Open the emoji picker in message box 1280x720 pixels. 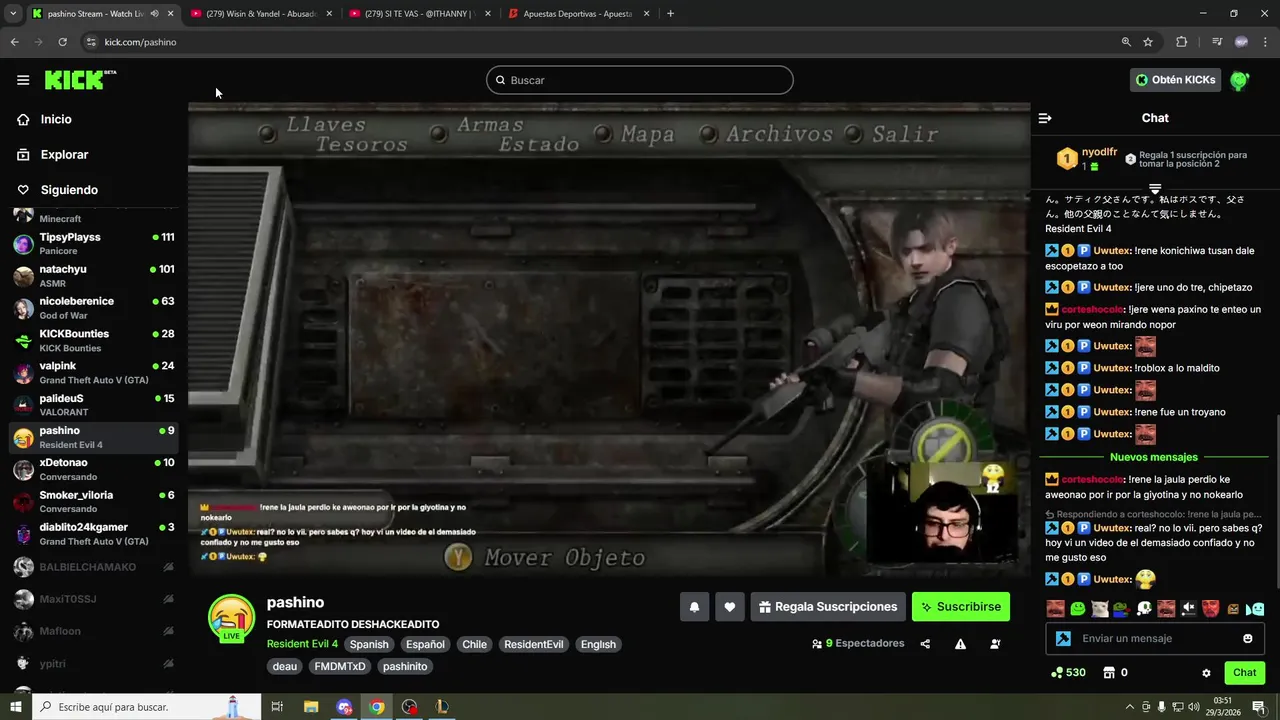click(x=1248, y=638)
